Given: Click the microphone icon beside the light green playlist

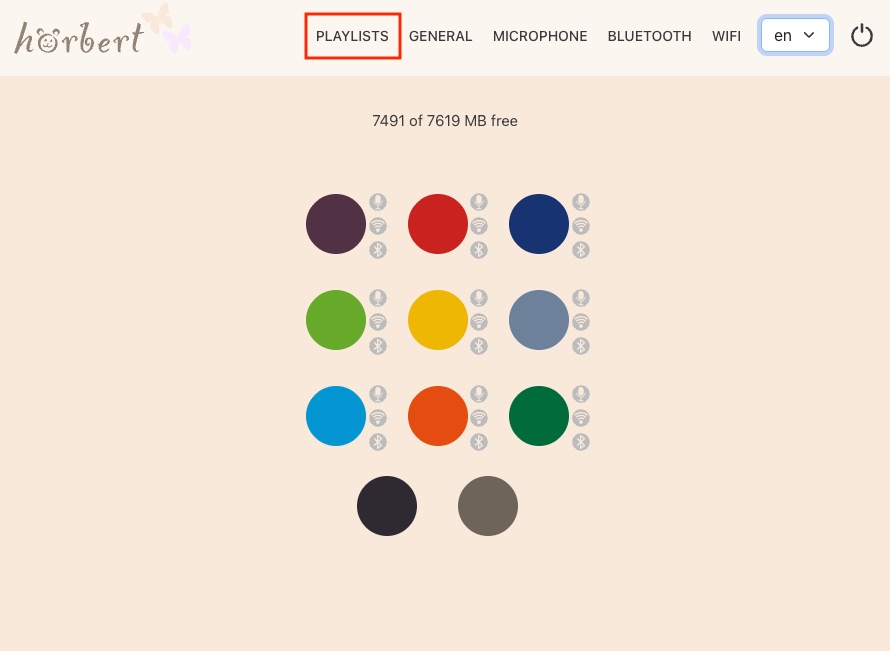Looking at the screenshot, I should tap(378, 298).
